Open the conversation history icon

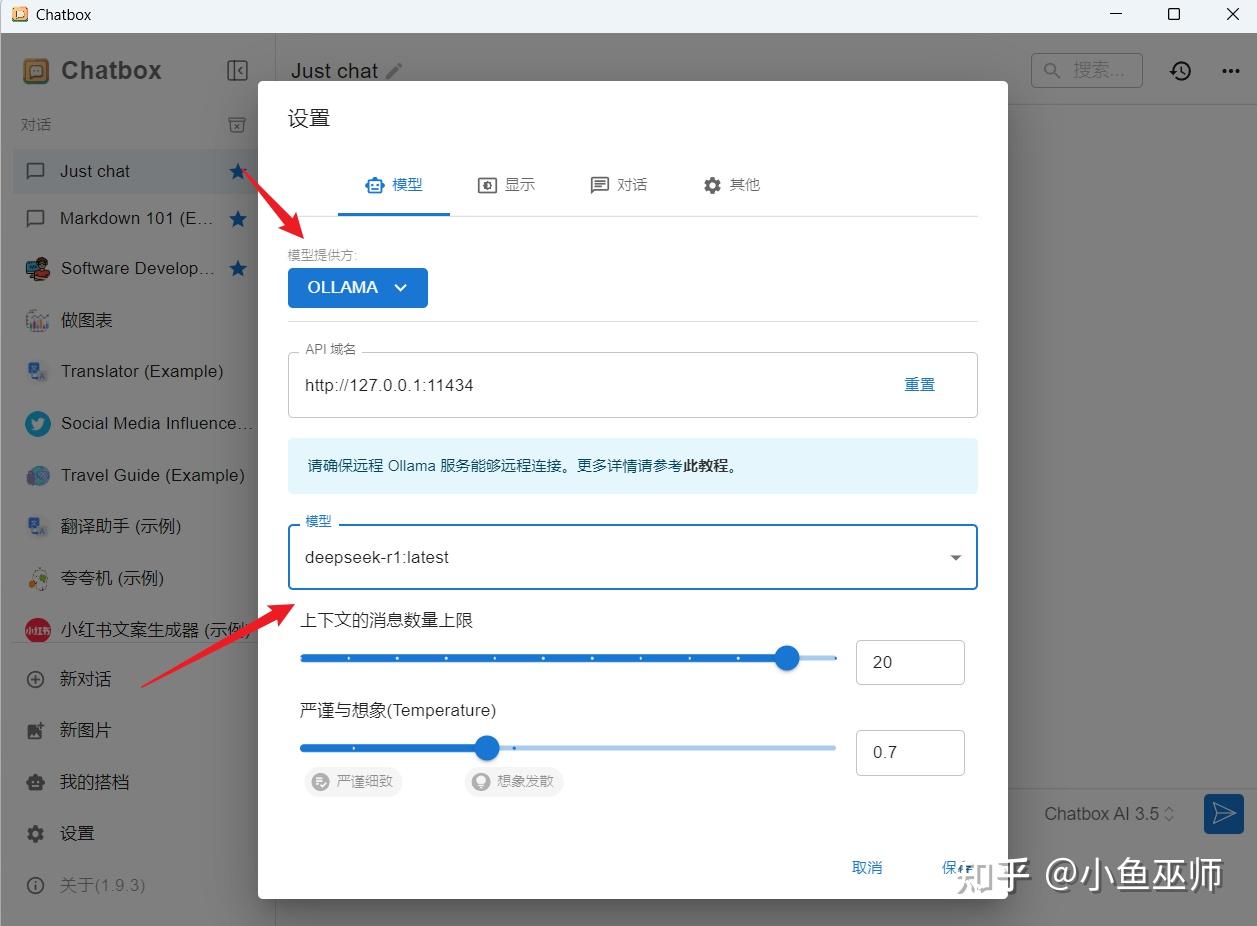point(1180,70)
